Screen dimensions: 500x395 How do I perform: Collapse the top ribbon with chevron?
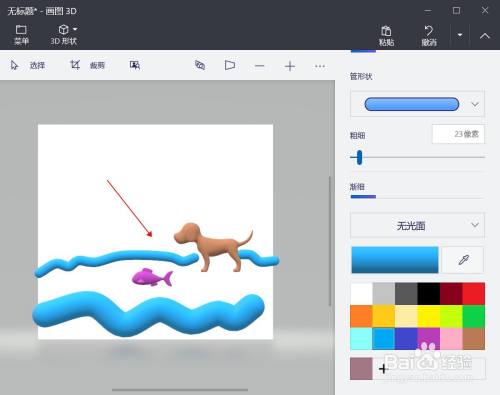tap(485, 36)
